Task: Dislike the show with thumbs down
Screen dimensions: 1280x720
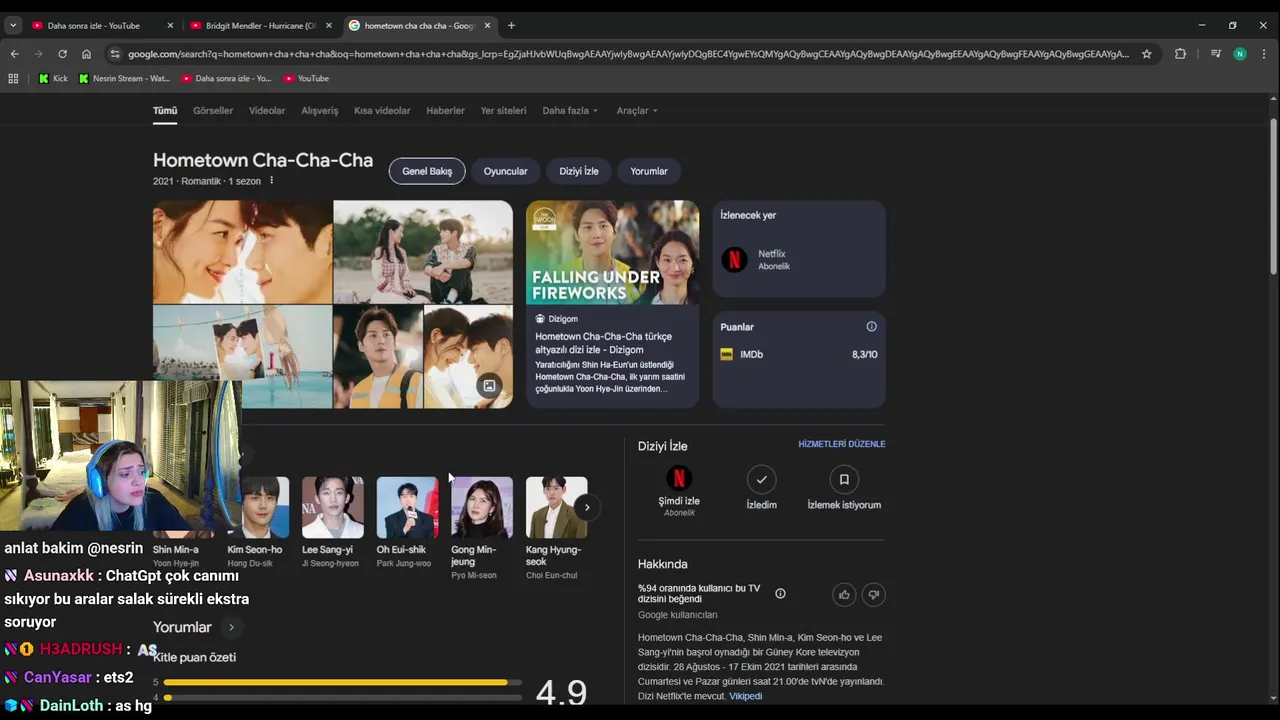Action: coord(873,595)
